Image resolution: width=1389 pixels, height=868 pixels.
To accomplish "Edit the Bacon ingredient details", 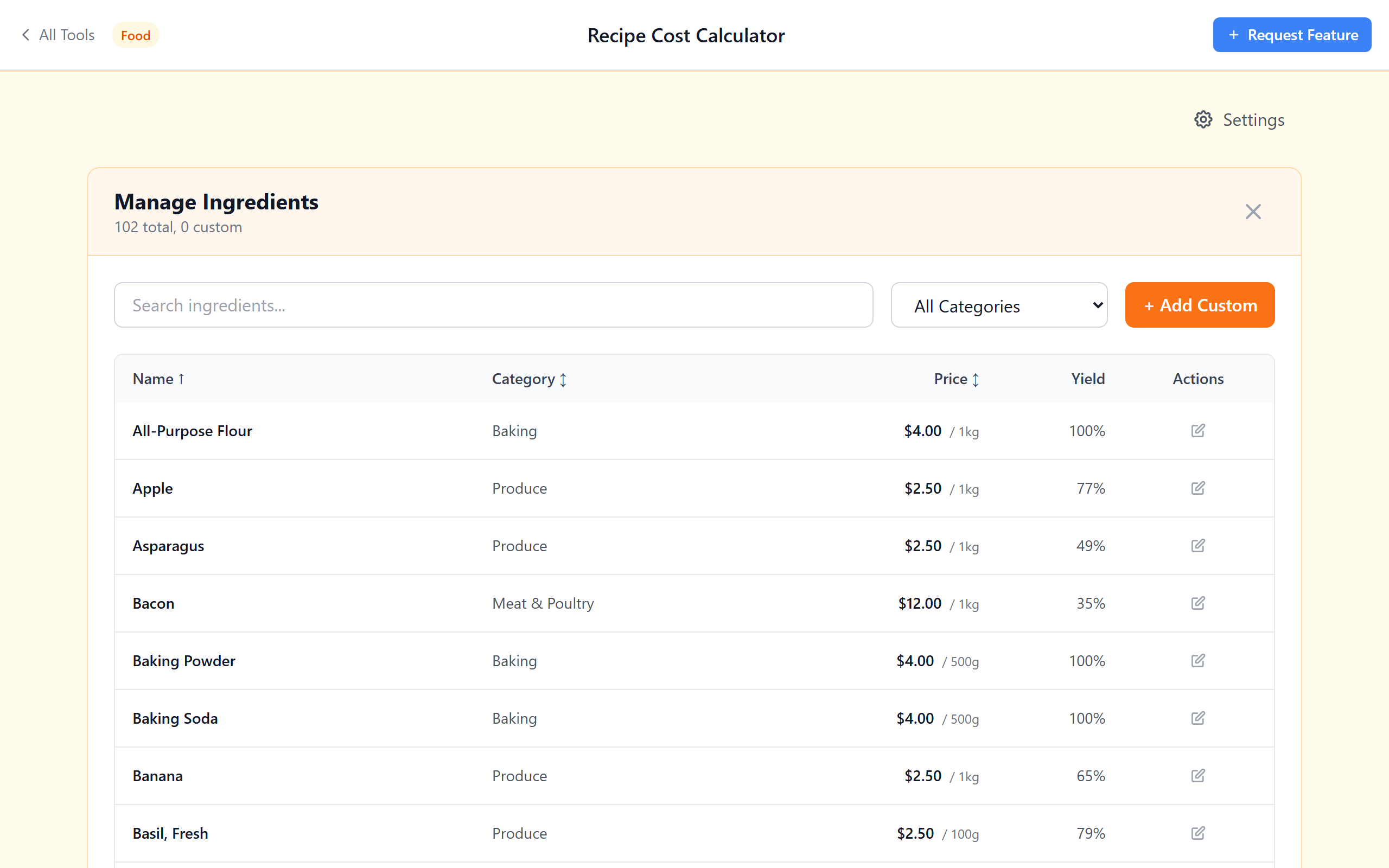I will pyautogui.click(x=1198, y=603).
